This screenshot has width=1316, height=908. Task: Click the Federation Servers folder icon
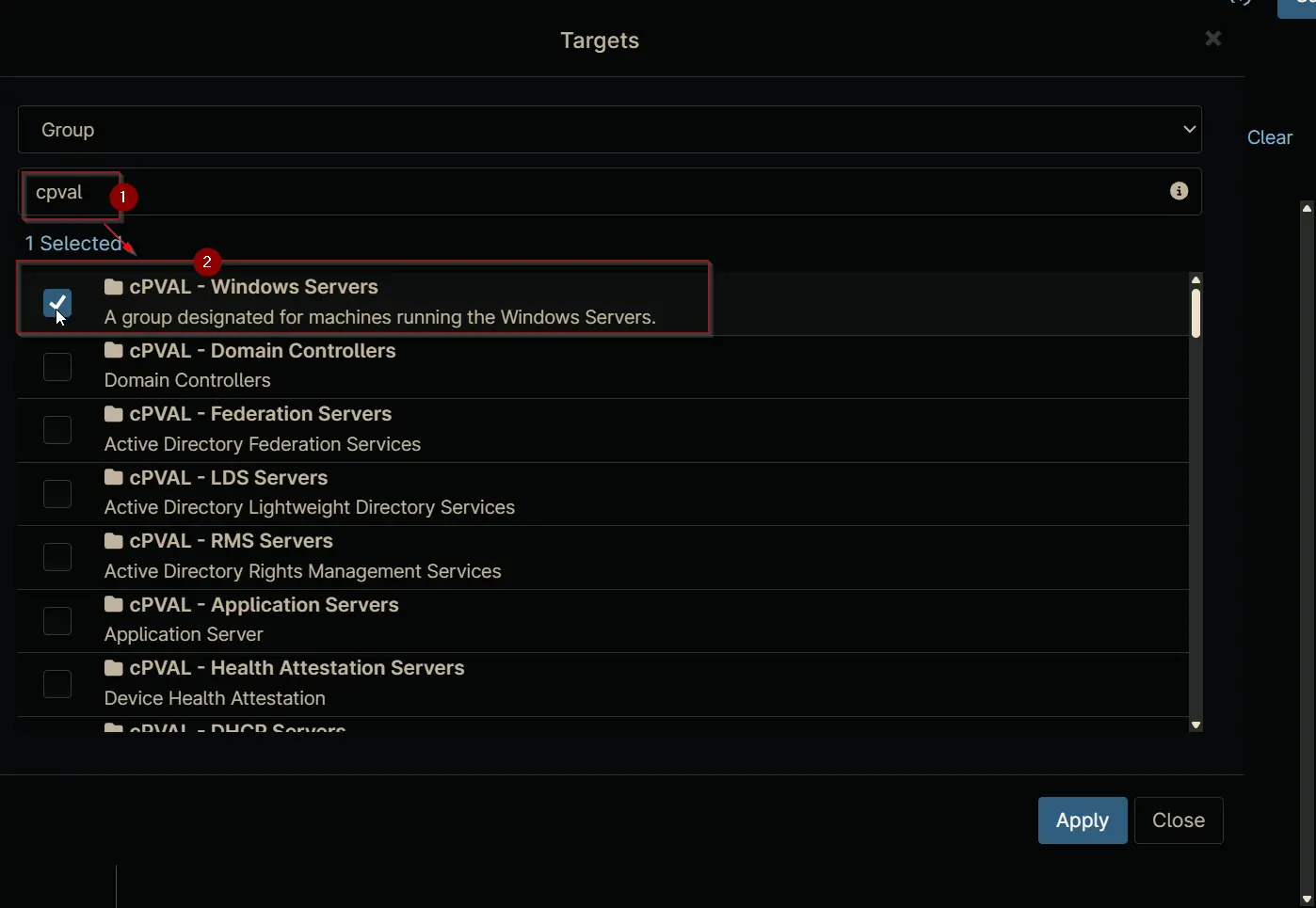click(x=114, y=413)
